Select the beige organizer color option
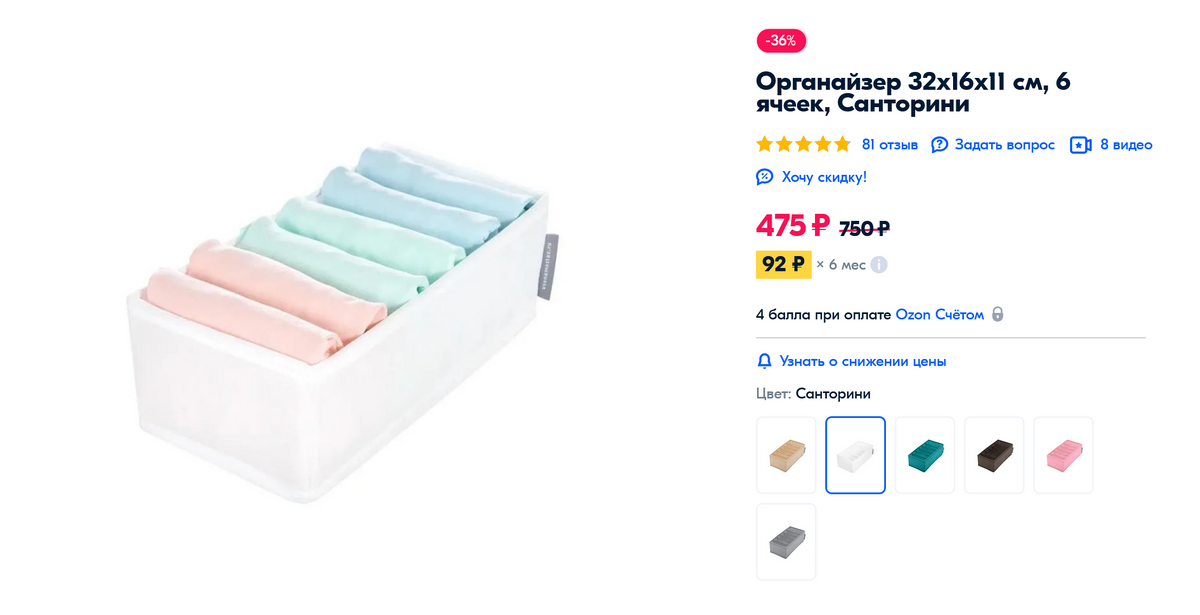 (x=786, y=455)
